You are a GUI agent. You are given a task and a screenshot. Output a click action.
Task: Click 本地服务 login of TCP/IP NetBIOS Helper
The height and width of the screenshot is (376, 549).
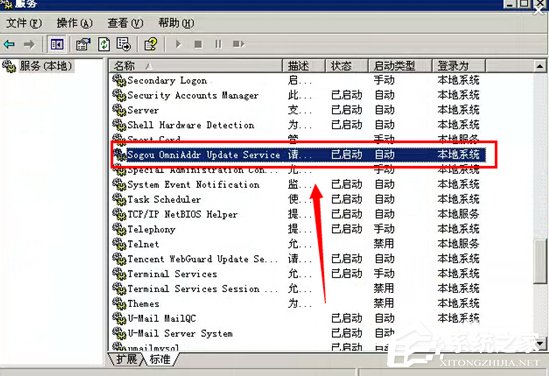click(x=458, y=214)
